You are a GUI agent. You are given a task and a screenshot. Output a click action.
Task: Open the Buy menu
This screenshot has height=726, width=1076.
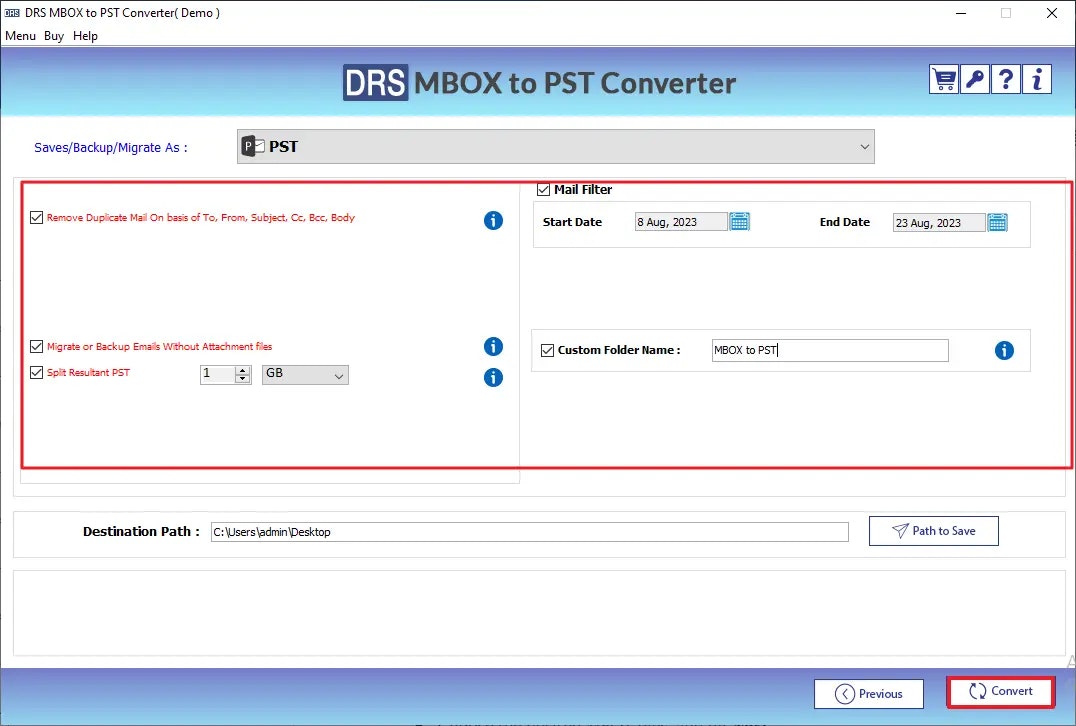[54, 36]
